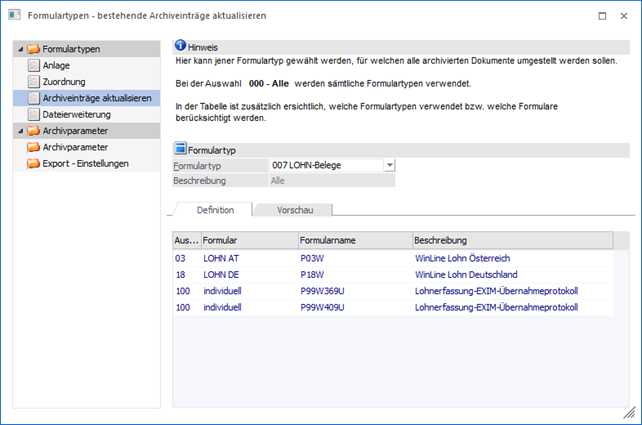The height and width of the screenshot is (425, 642).
Task: Click the blue Hinweis info icon
Action: [180, 47]
